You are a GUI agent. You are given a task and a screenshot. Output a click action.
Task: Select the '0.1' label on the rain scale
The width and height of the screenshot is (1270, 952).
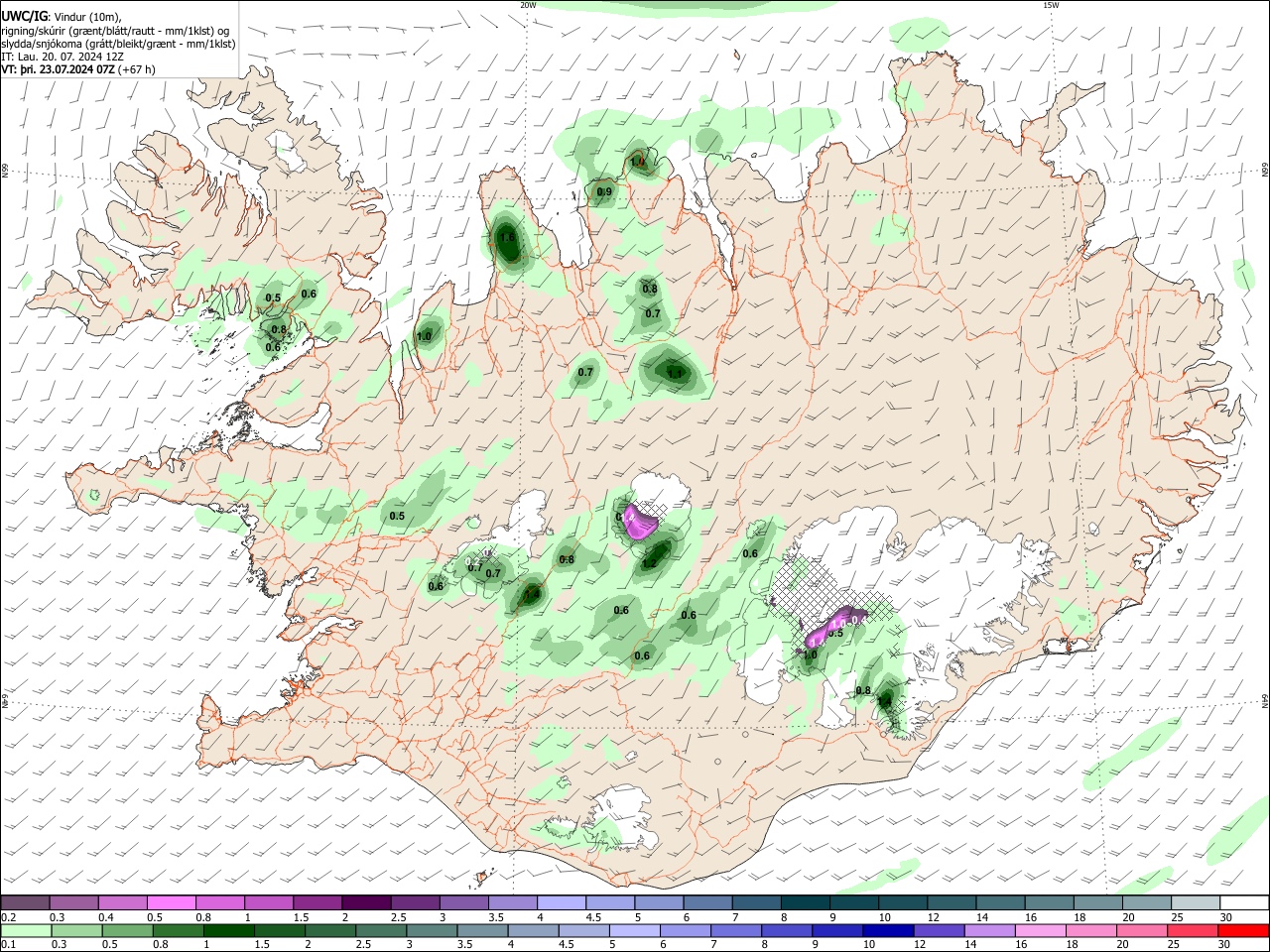click(8, 945)
